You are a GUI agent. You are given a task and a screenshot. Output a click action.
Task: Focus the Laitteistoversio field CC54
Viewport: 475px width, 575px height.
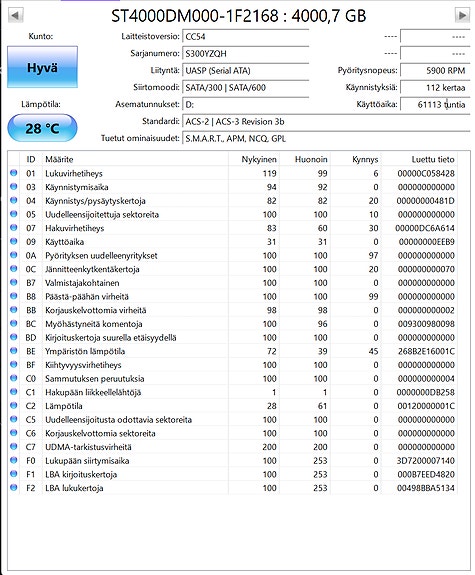point(245,37)
